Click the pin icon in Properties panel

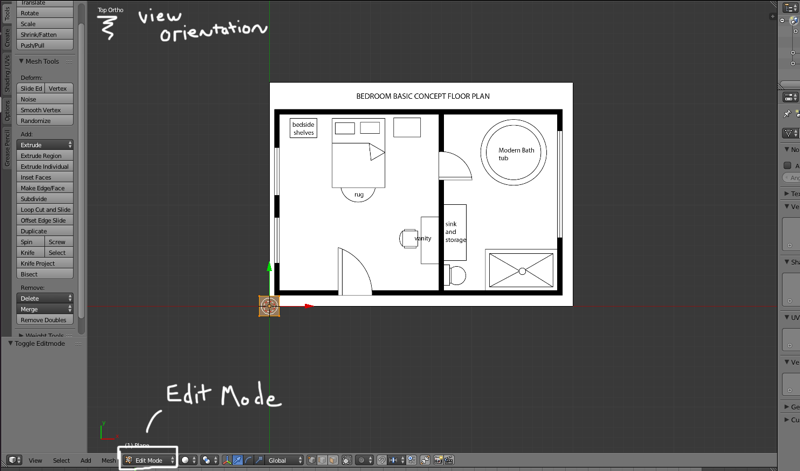pyautogui.click(x=787, y=114)
